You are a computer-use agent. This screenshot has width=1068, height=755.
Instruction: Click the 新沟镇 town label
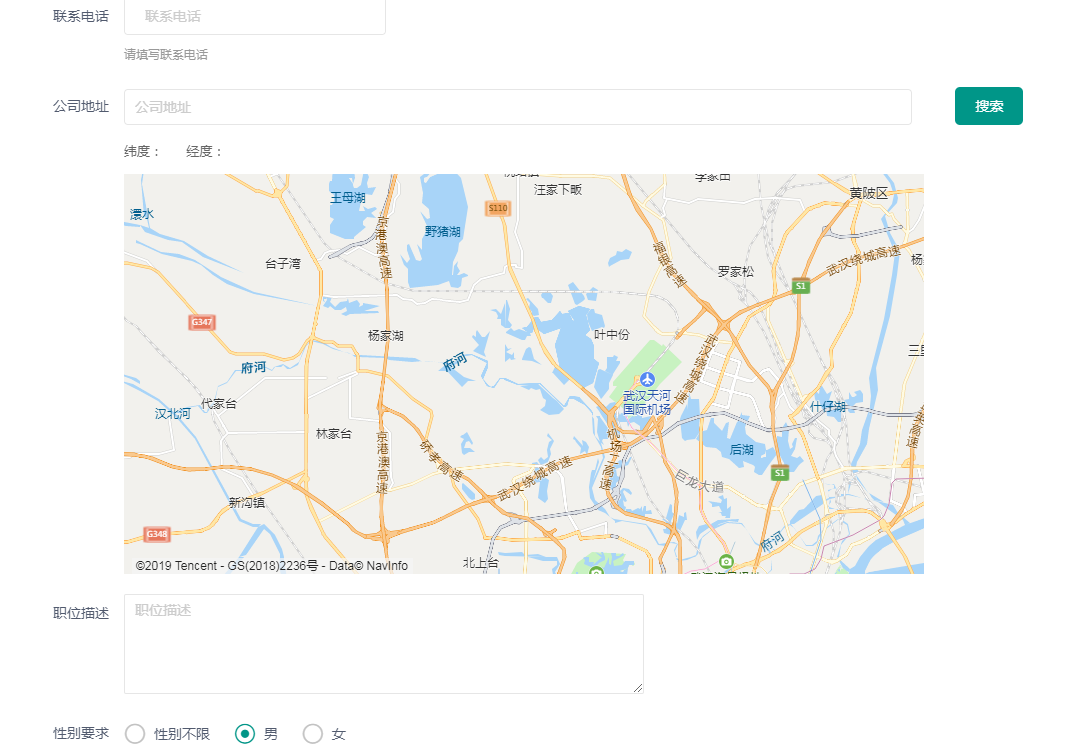pos(247,503)
